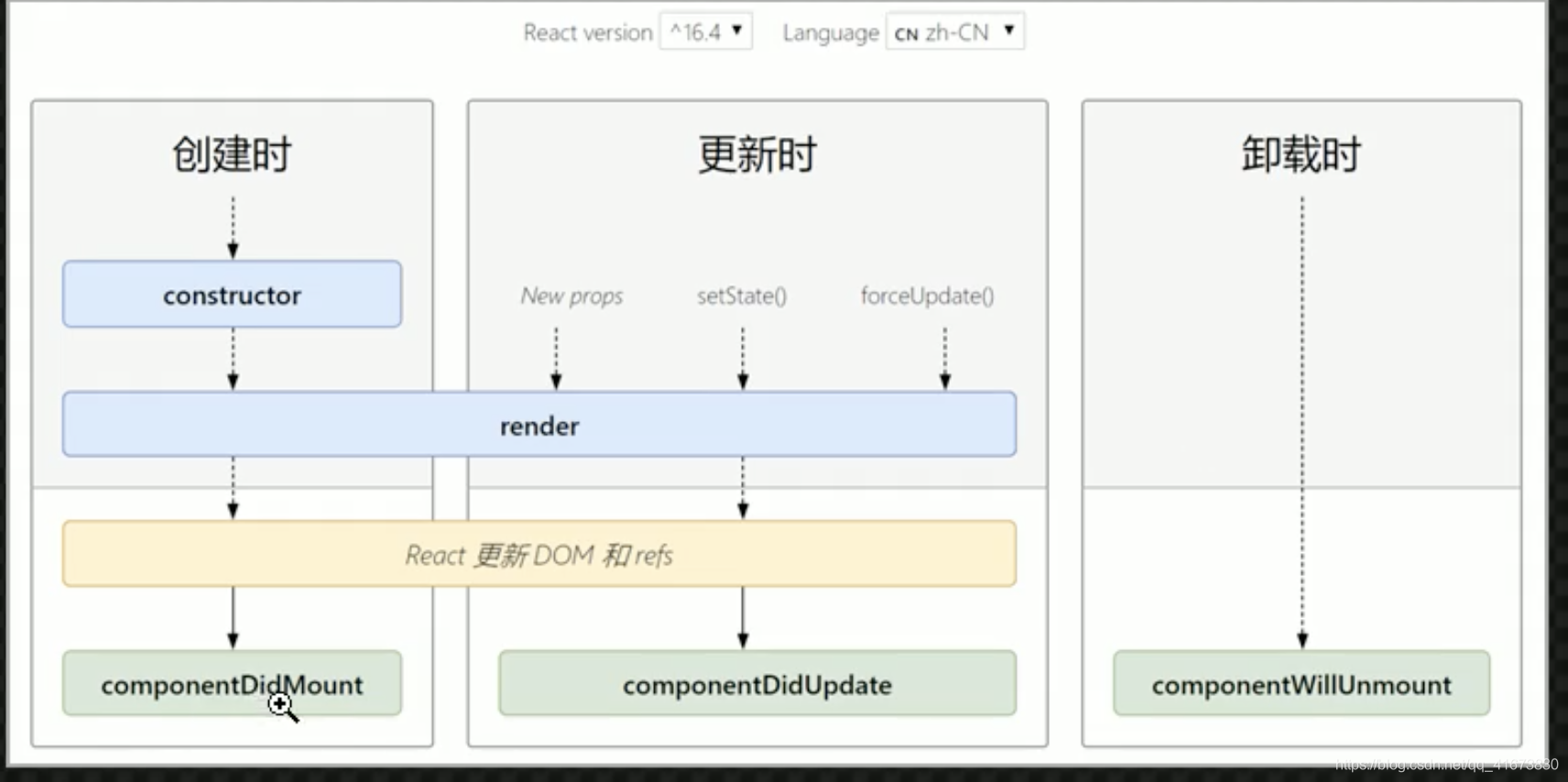Open the Language zh-CN dropdown
The width and height of the screenshot is (1568, 782).
click(x=954, y=32)
